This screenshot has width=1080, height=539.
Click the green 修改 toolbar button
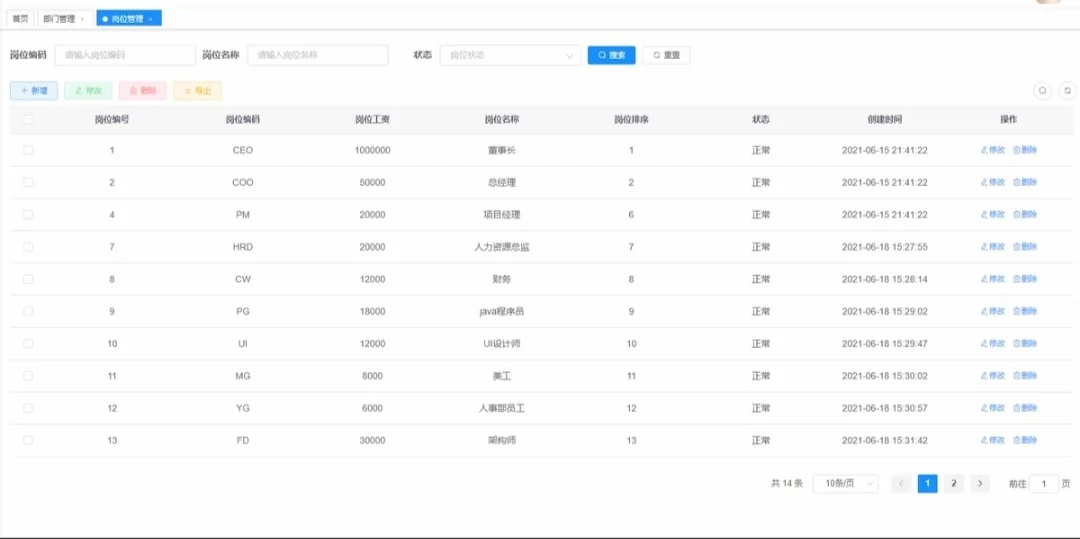coord(88,91)
